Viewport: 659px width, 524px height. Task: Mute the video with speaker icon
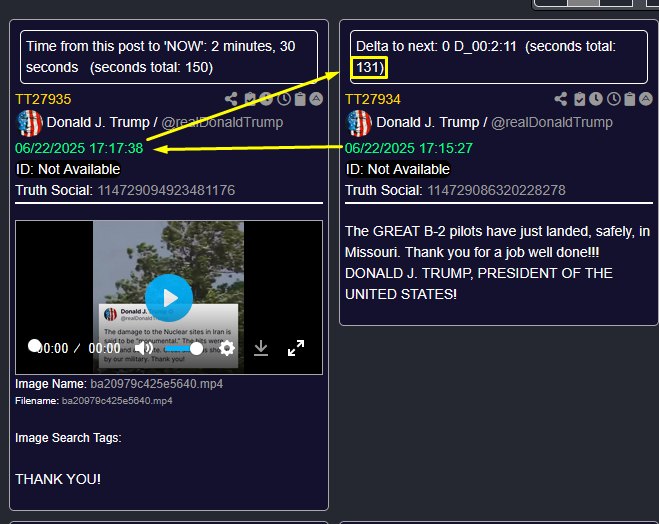point(143,348)
